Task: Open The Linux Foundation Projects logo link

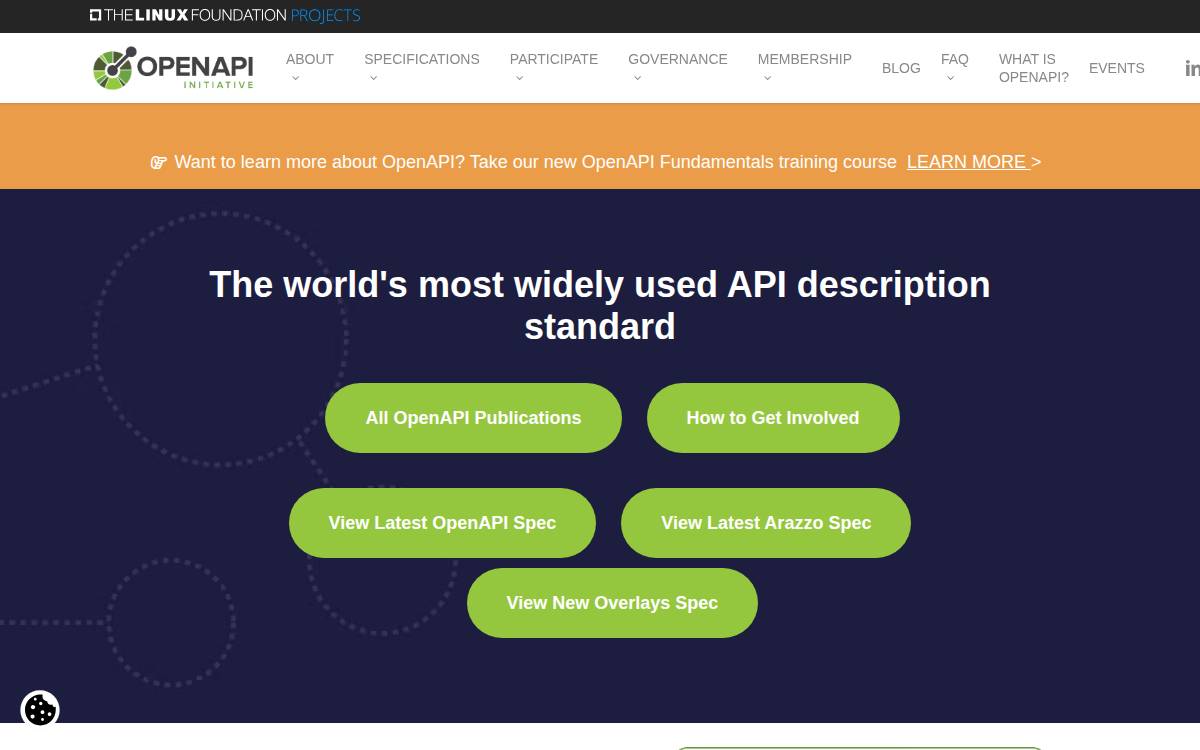Action: coord(225,15)
